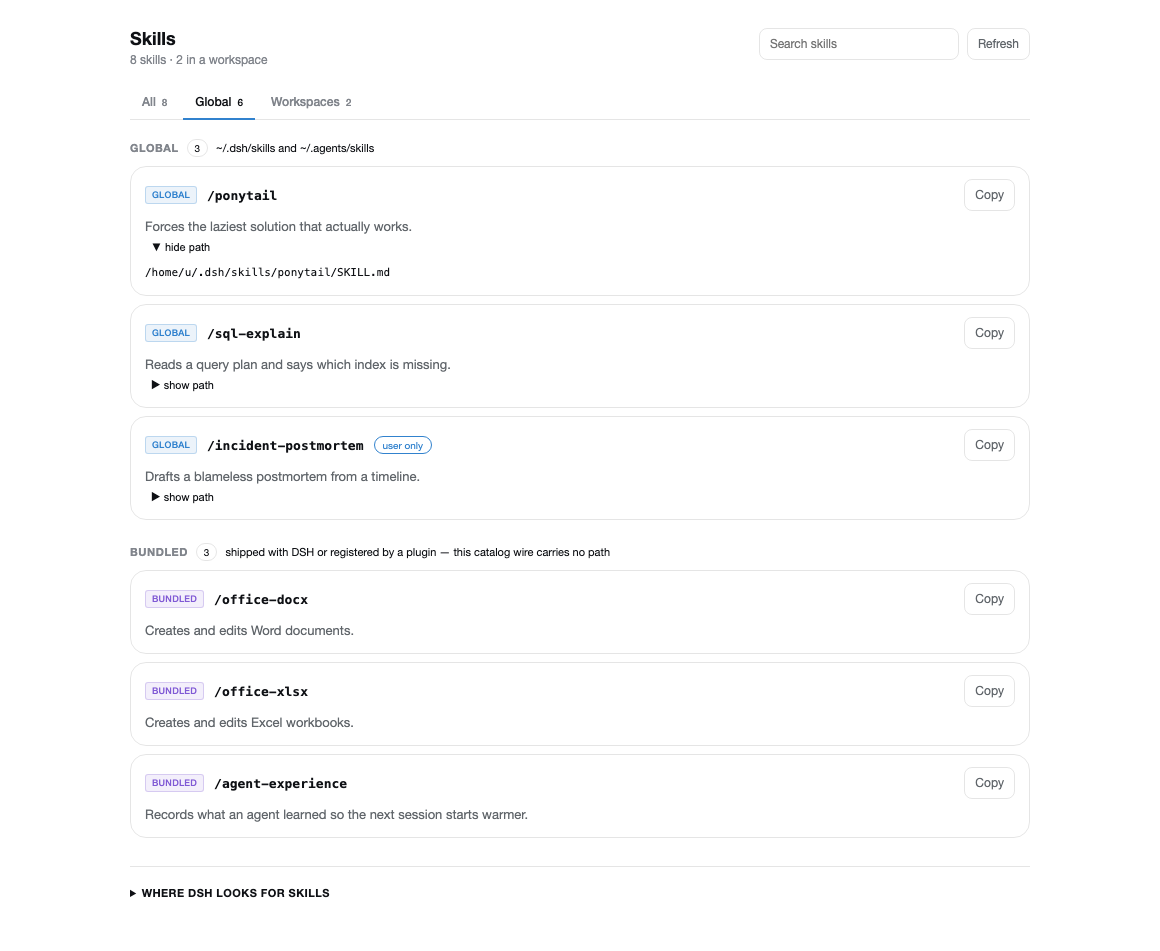Click 'Records what an agent learned' description

tap(337, 815)
